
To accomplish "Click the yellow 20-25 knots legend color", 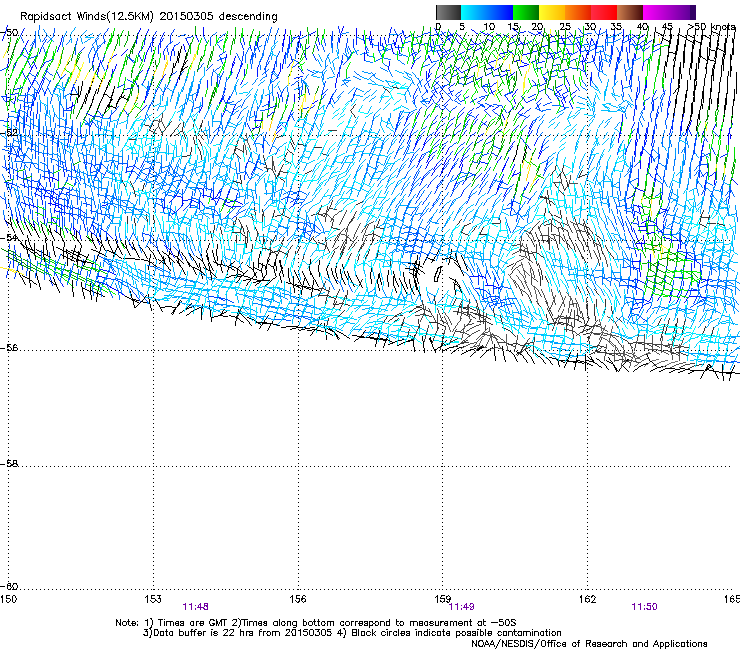I will coord(552,12).
